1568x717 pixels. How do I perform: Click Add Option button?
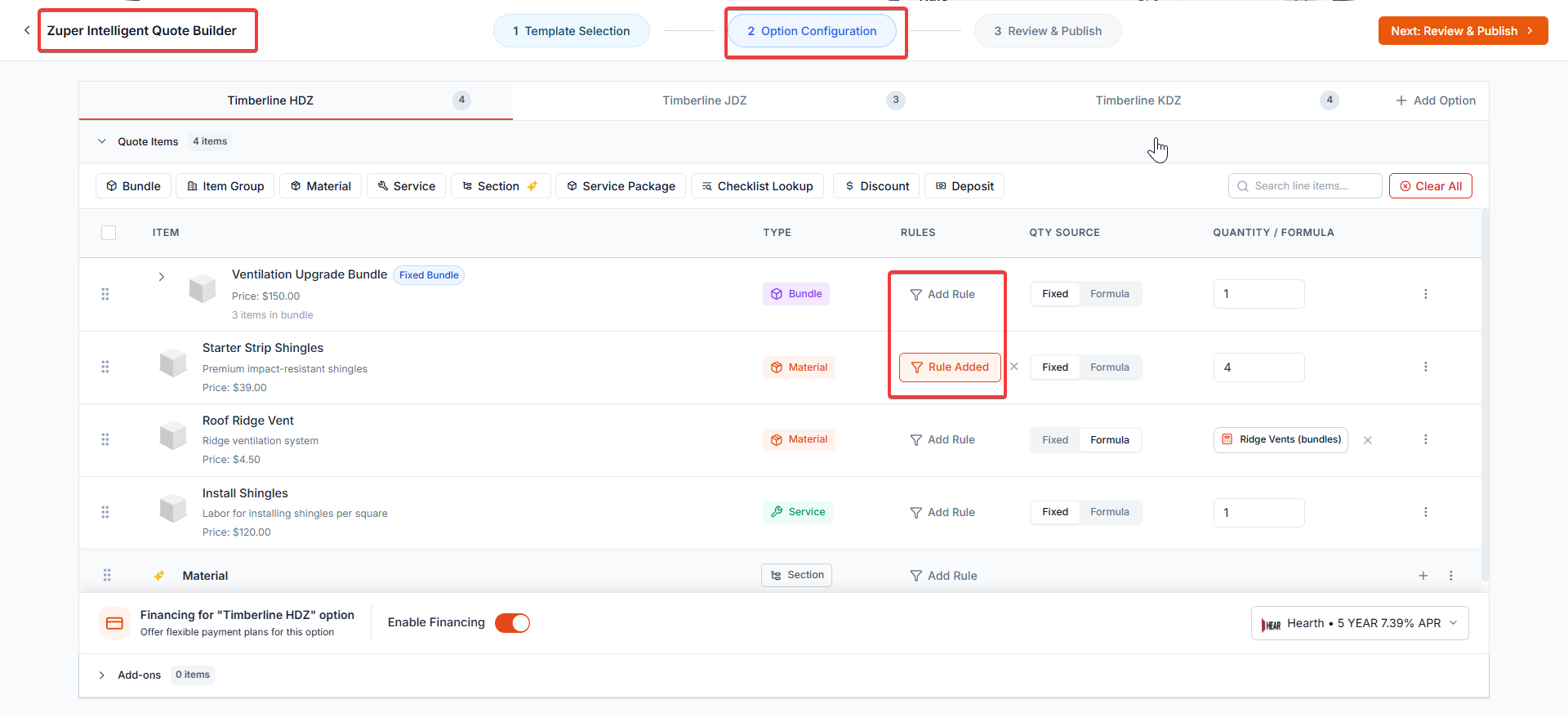point(1436,100)
